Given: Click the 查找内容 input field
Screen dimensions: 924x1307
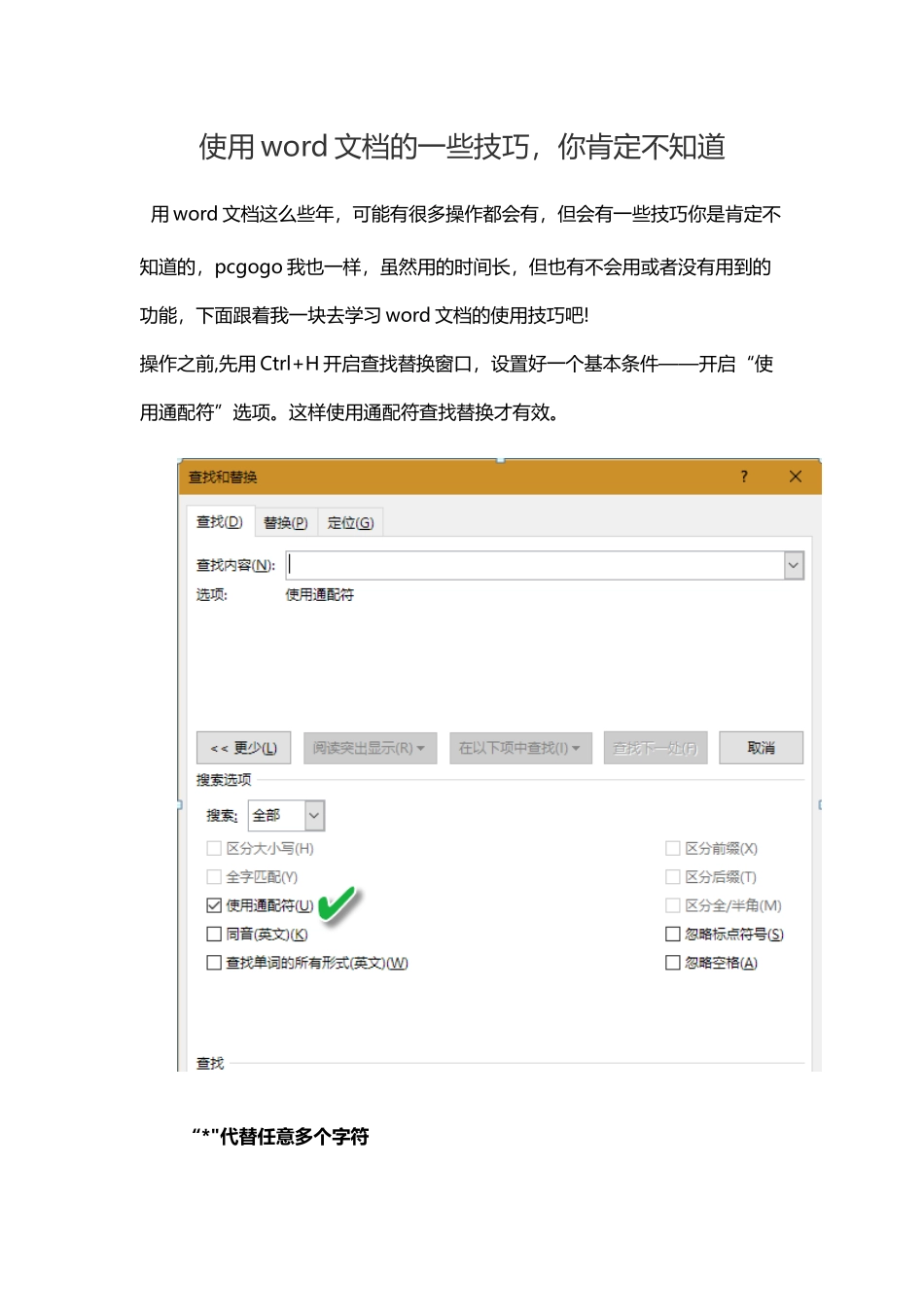Looking at the screenshot, I should [x=535, y=565].
